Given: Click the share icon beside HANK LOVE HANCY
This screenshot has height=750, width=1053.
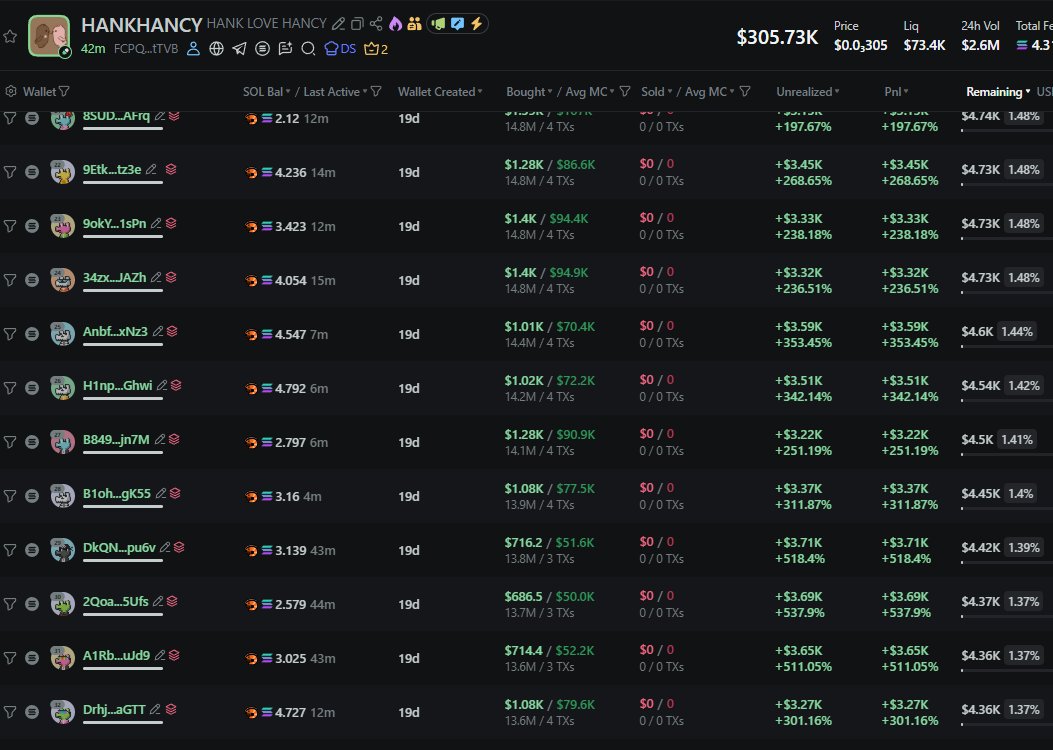Looking at the screenshot, I should 376,24.
